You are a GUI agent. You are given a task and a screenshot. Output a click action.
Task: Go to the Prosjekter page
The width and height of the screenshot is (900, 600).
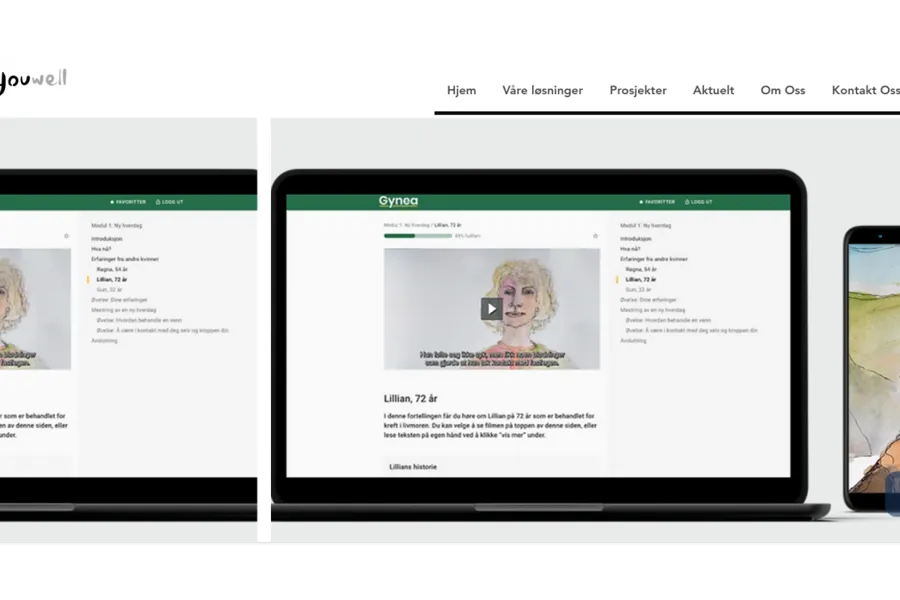click(x=638, y=90)
